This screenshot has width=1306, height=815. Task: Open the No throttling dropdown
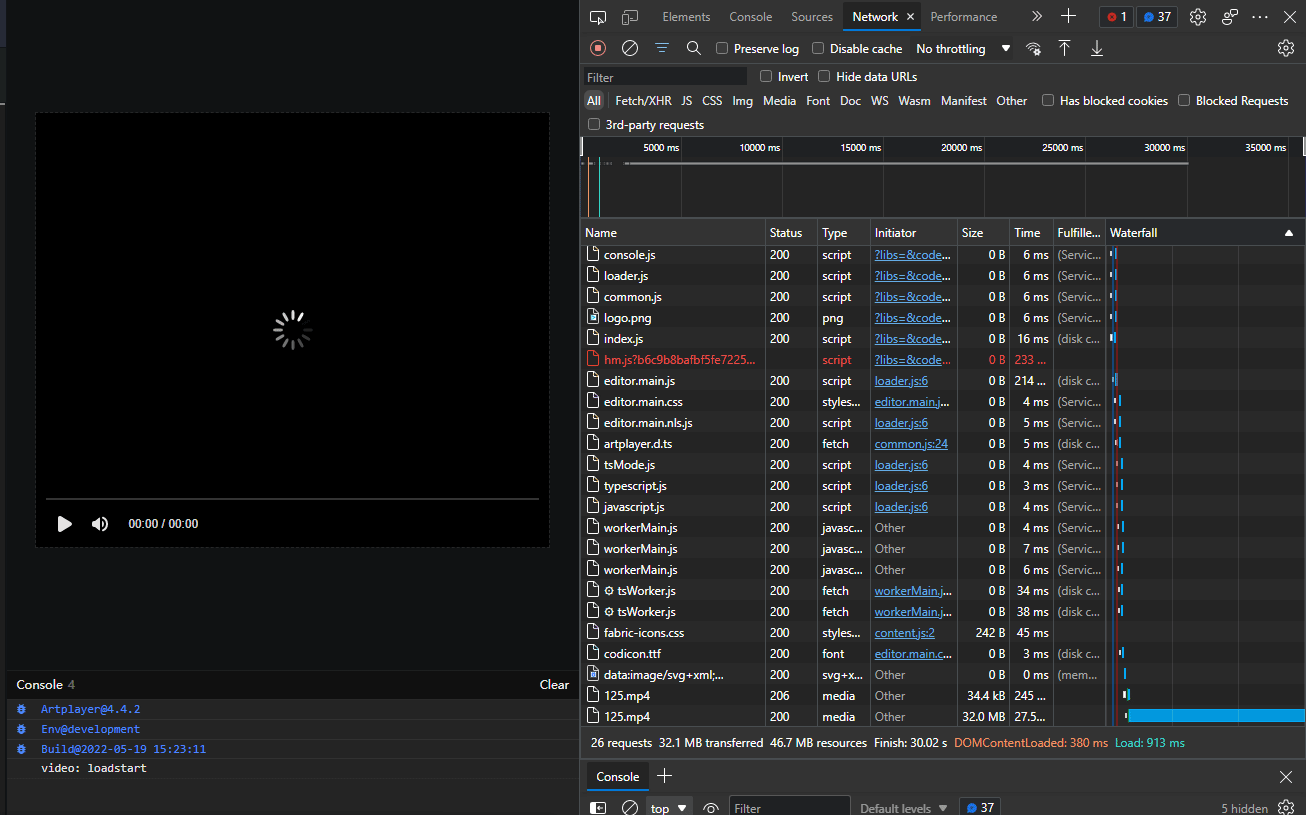click(961, 48)
